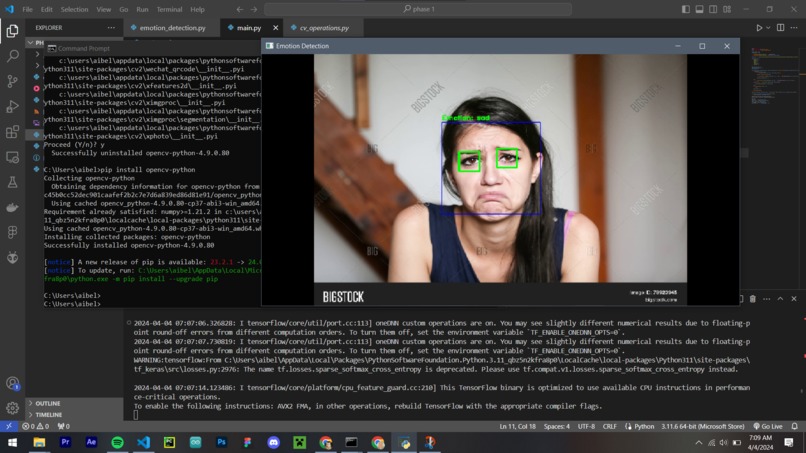Launch Go Live server

[x=768, y=426]
